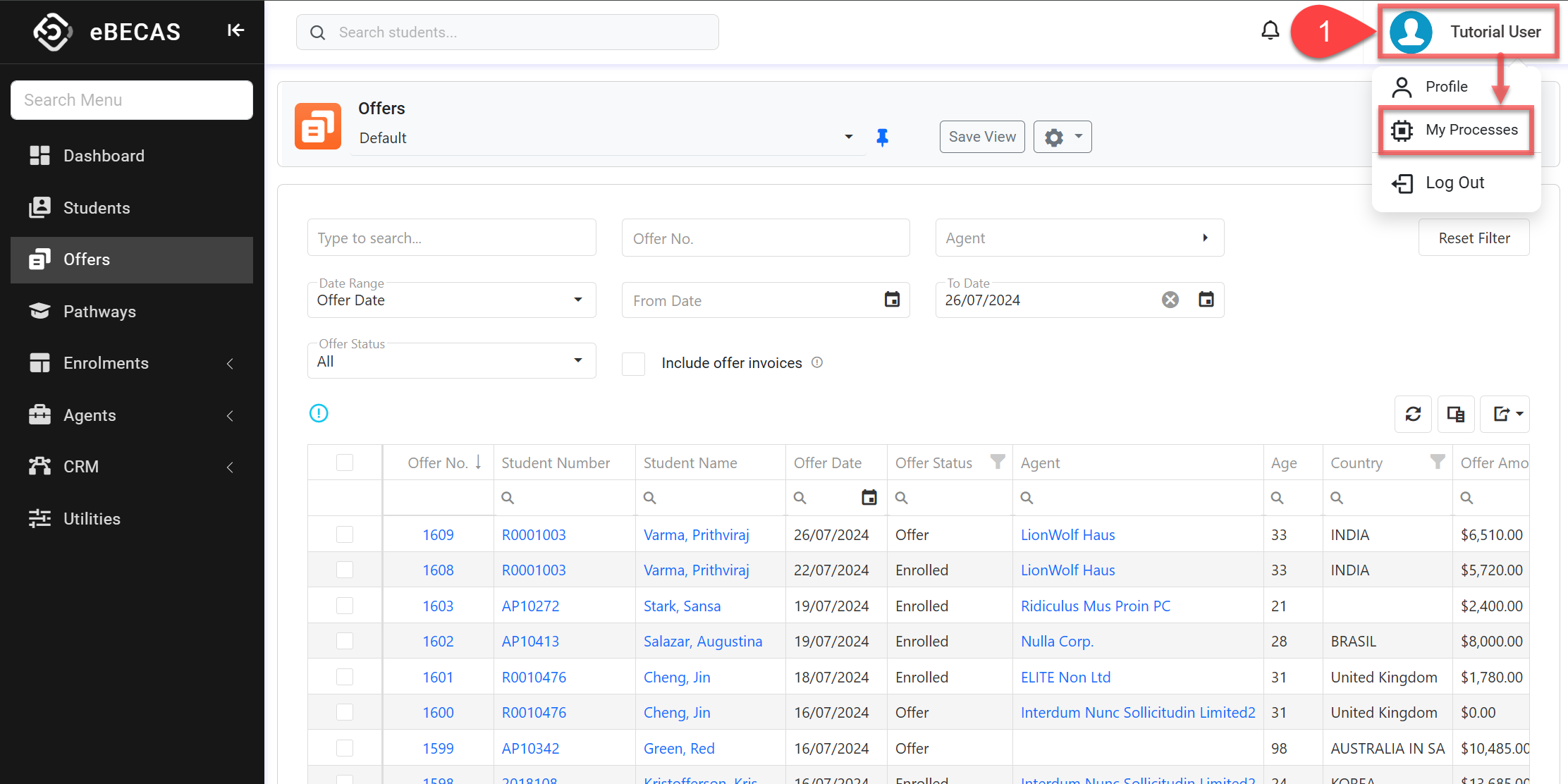Viewport: 1568px width, 784px height.
Task: Collapse the sidebar with the arrow icon
Action: tap(235, 30)
